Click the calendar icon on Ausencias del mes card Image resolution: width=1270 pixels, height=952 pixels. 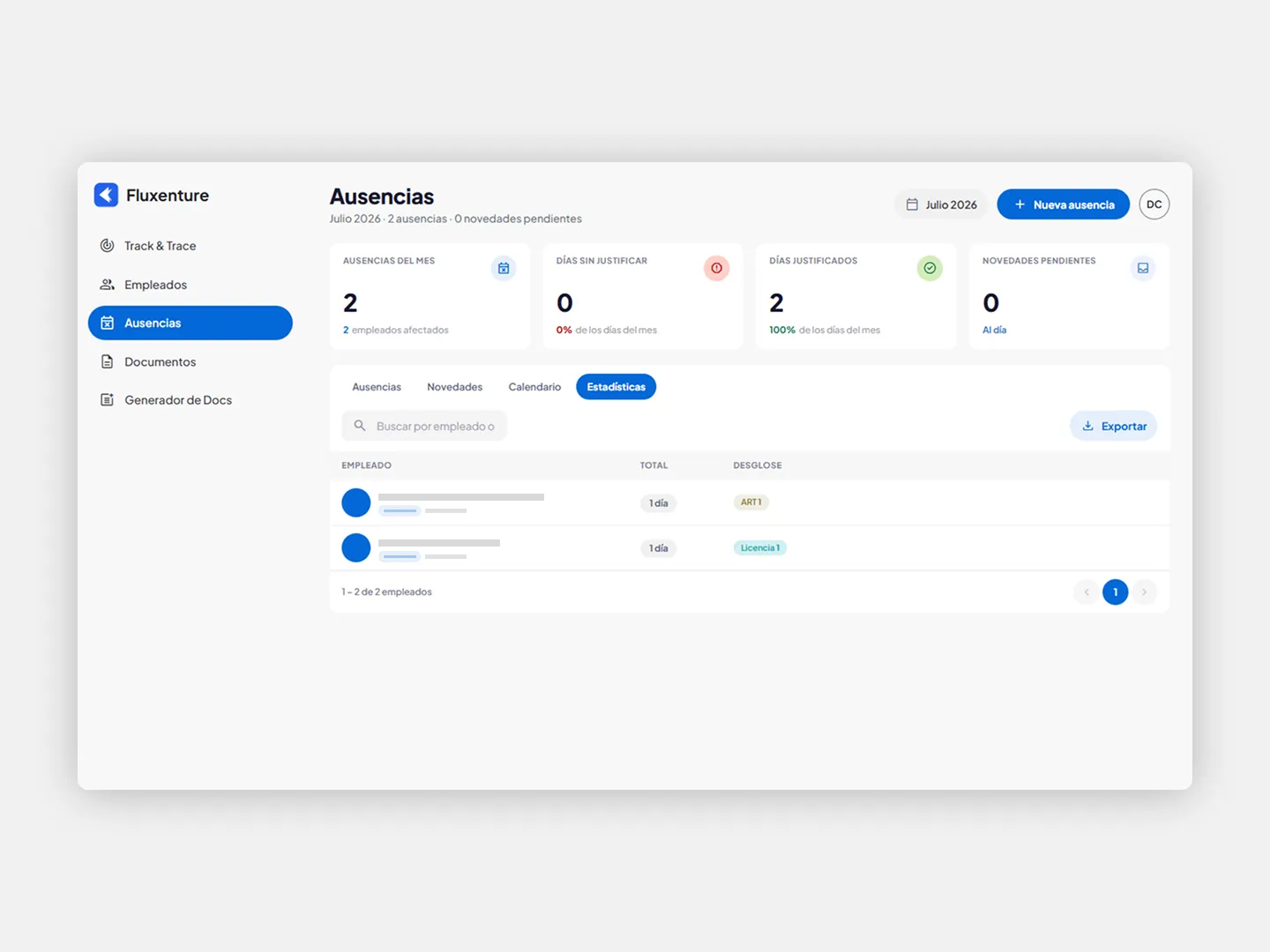(x=504, y=268)
